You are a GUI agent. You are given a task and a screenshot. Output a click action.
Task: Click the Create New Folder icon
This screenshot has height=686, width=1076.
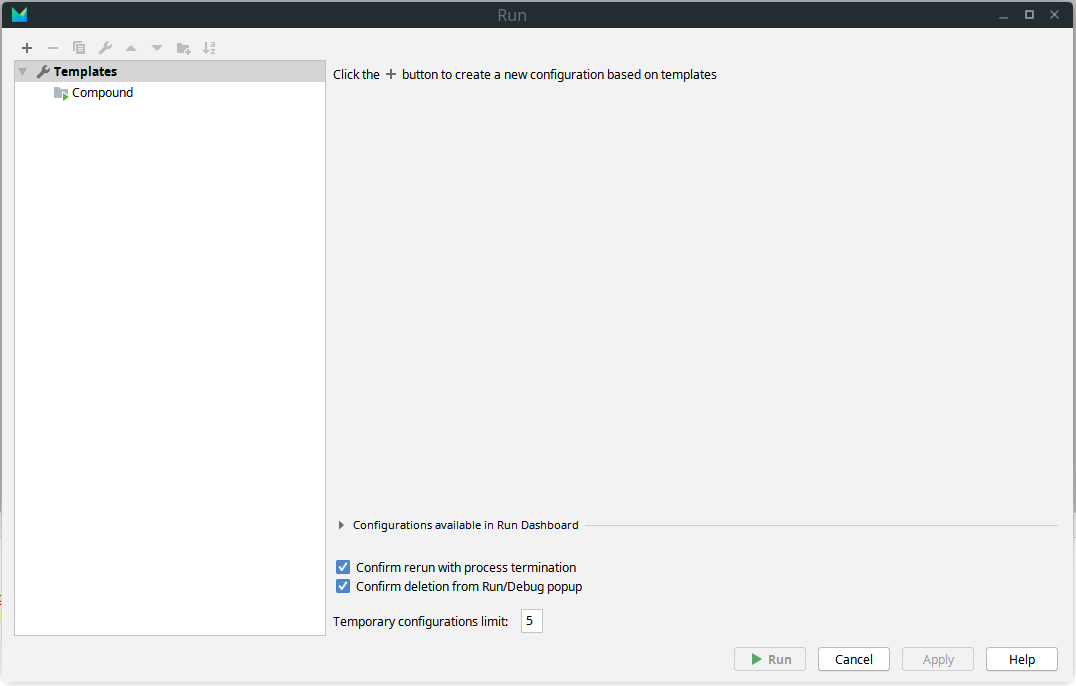coord(183,48)
